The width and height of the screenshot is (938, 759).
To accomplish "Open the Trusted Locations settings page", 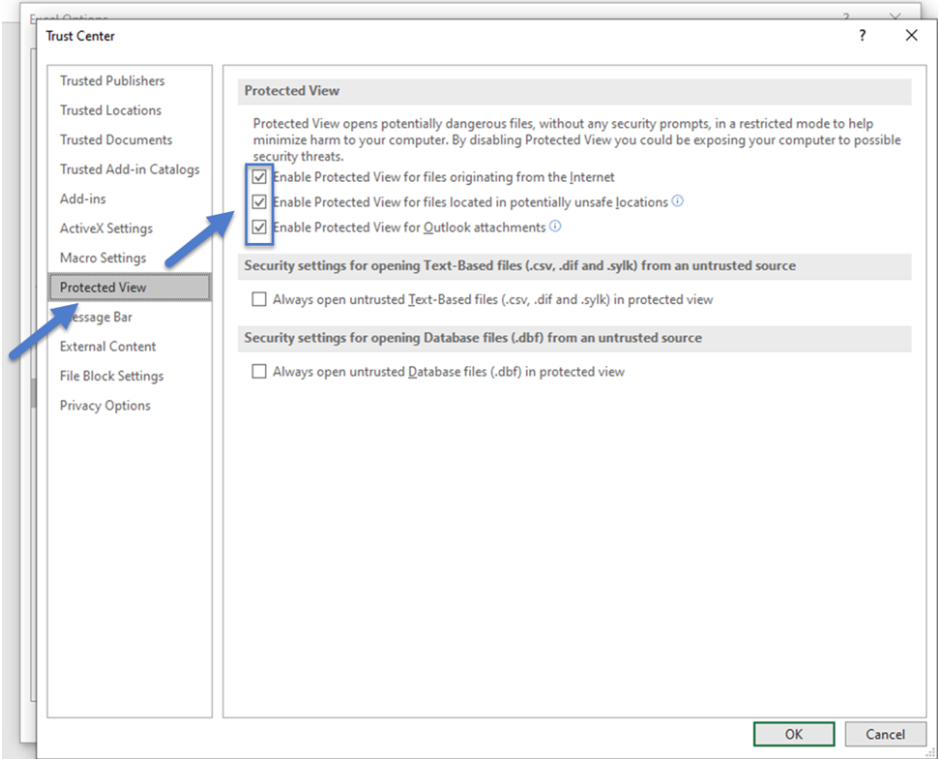I will (110, 110).
